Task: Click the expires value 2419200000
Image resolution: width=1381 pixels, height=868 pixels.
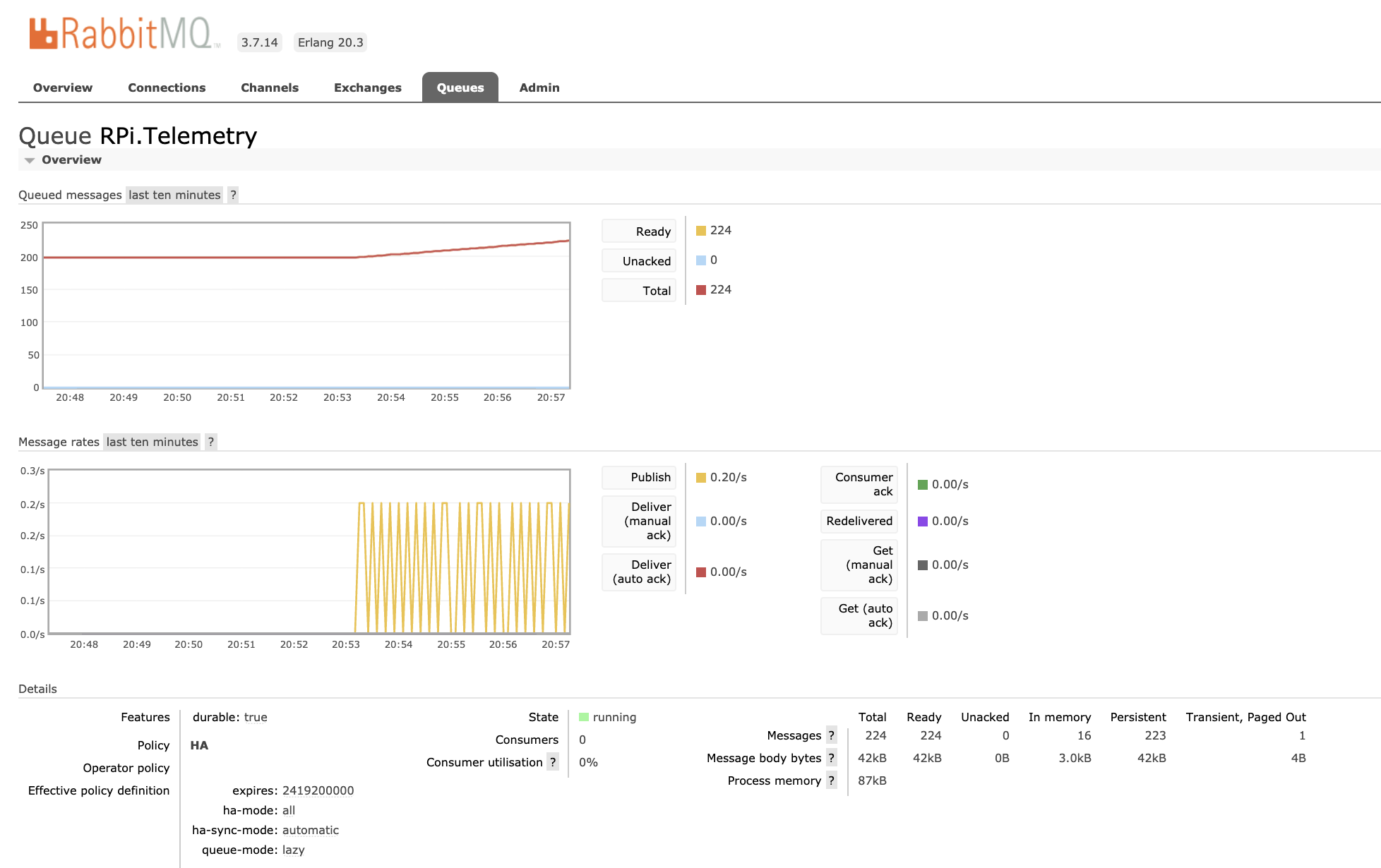Action: point(318,790)
